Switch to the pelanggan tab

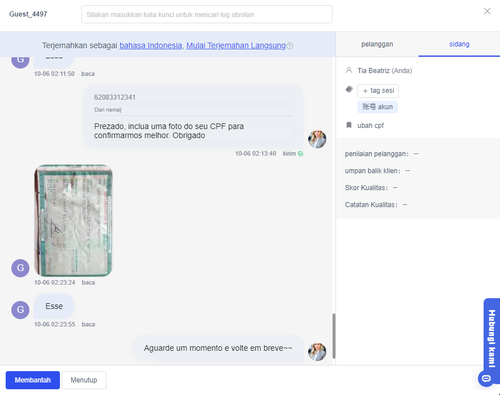pos(377,44)
